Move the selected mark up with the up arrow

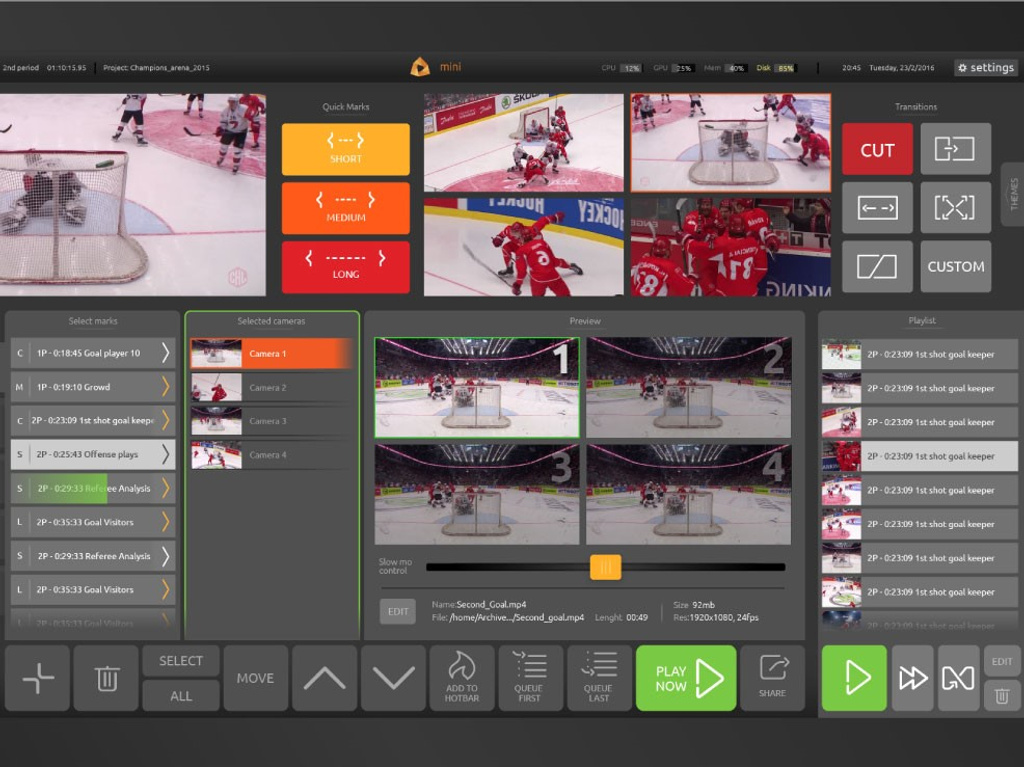coord(324,678)
